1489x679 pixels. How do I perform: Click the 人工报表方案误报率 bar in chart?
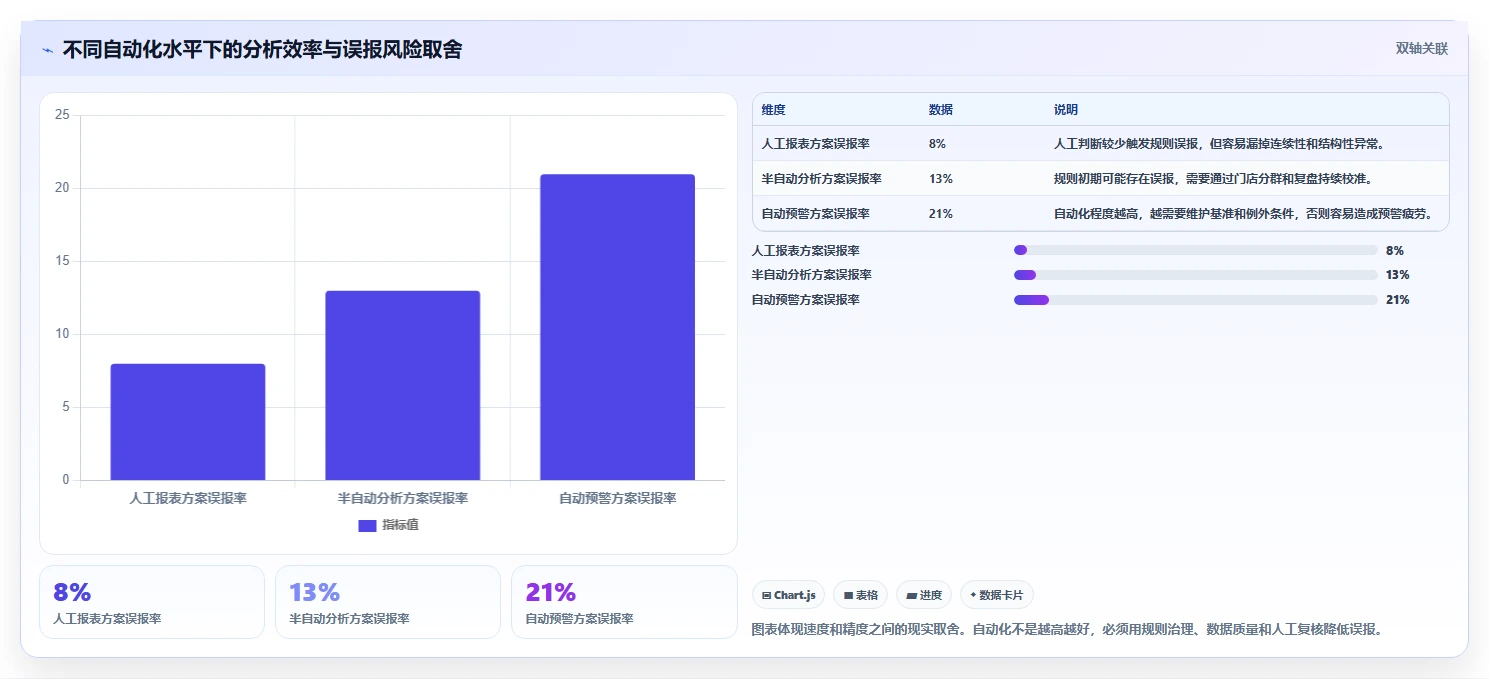point(188,422)
